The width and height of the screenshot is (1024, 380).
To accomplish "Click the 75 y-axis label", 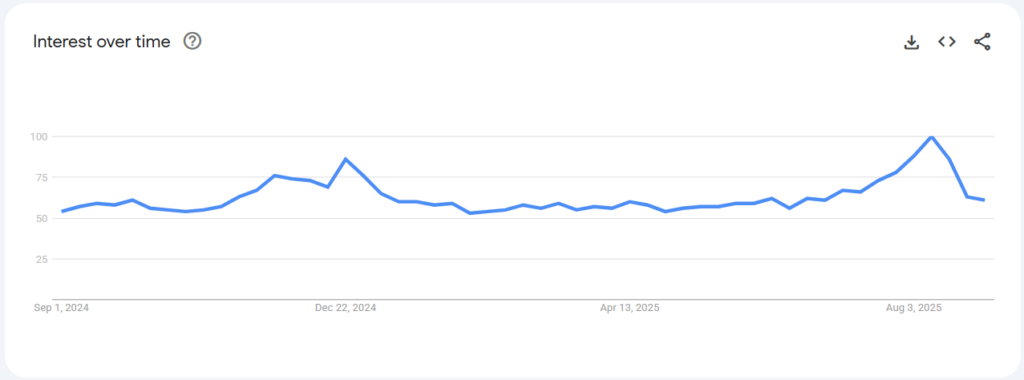I will (x=44, y=178).
